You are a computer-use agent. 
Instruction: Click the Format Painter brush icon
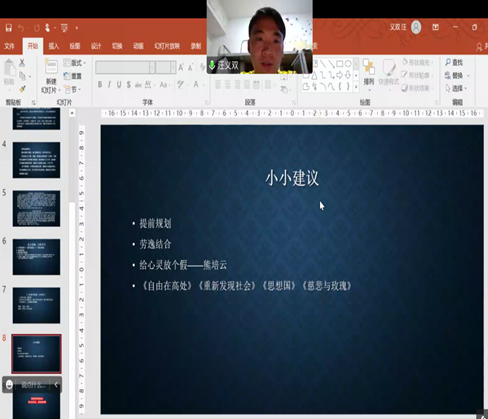point(22,89)
